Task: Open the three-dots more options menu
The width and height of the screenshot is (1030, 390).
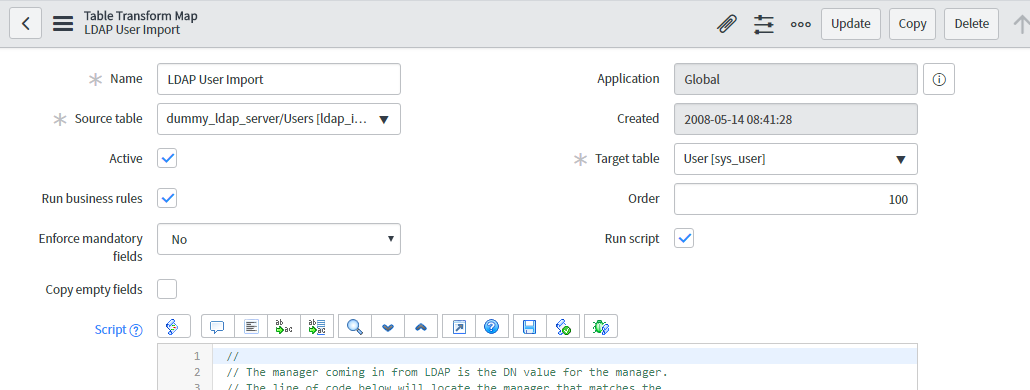Action: coord(801,24)
